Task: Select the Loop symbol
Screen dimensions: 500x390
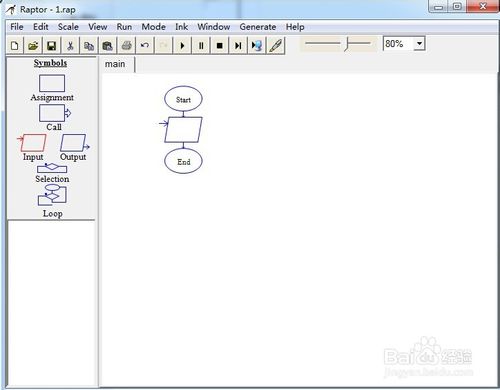Action: click(52, 201)
